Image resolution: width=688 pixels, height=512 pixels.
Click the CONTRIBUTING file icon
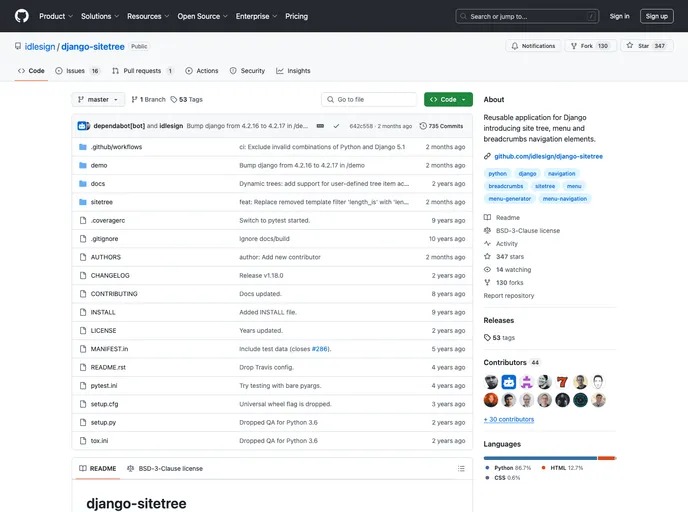tap(82, 294)
